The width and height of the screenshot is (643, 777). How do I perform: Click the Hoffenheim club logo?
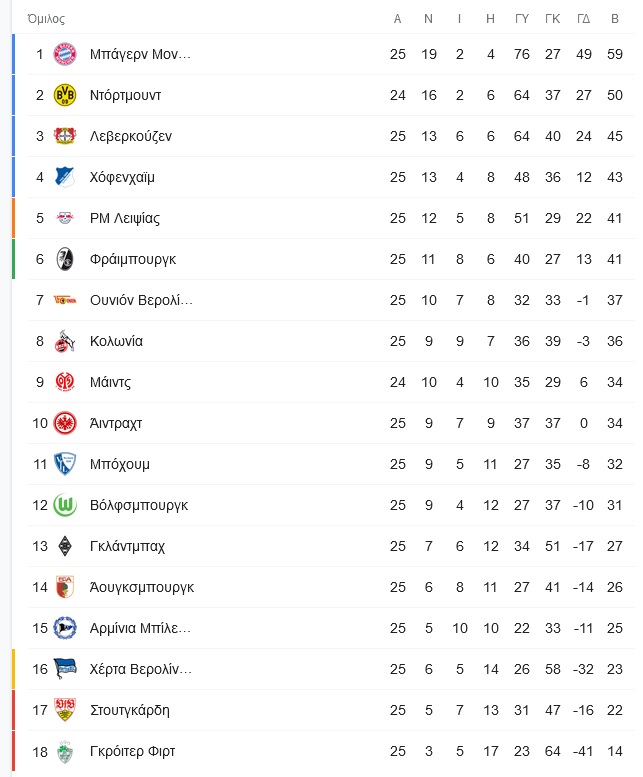click(x=65, y=177)
